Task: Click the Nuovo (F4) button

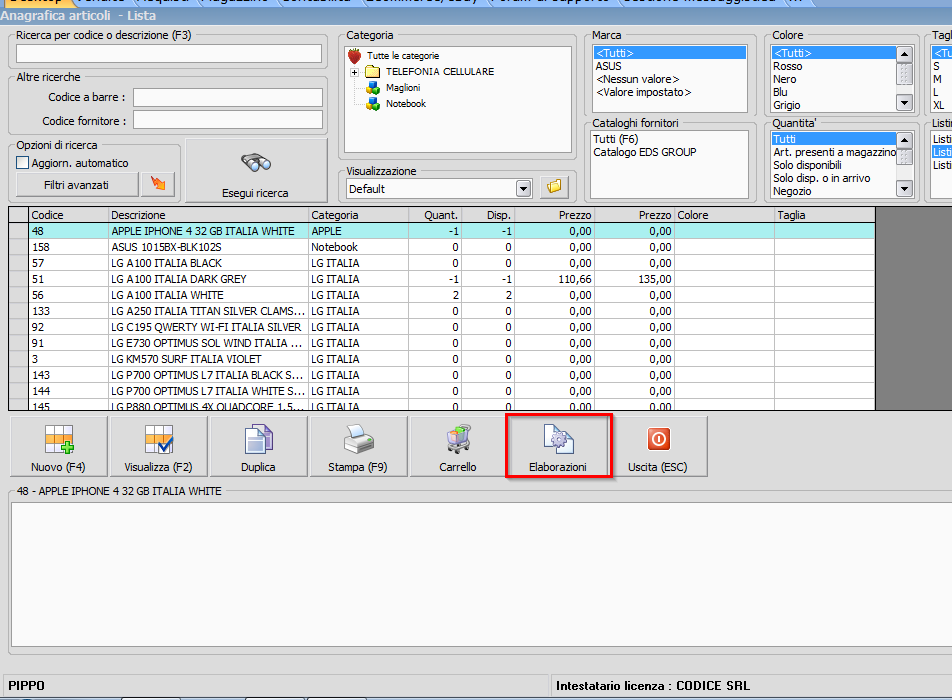Action: coord(59,447)
